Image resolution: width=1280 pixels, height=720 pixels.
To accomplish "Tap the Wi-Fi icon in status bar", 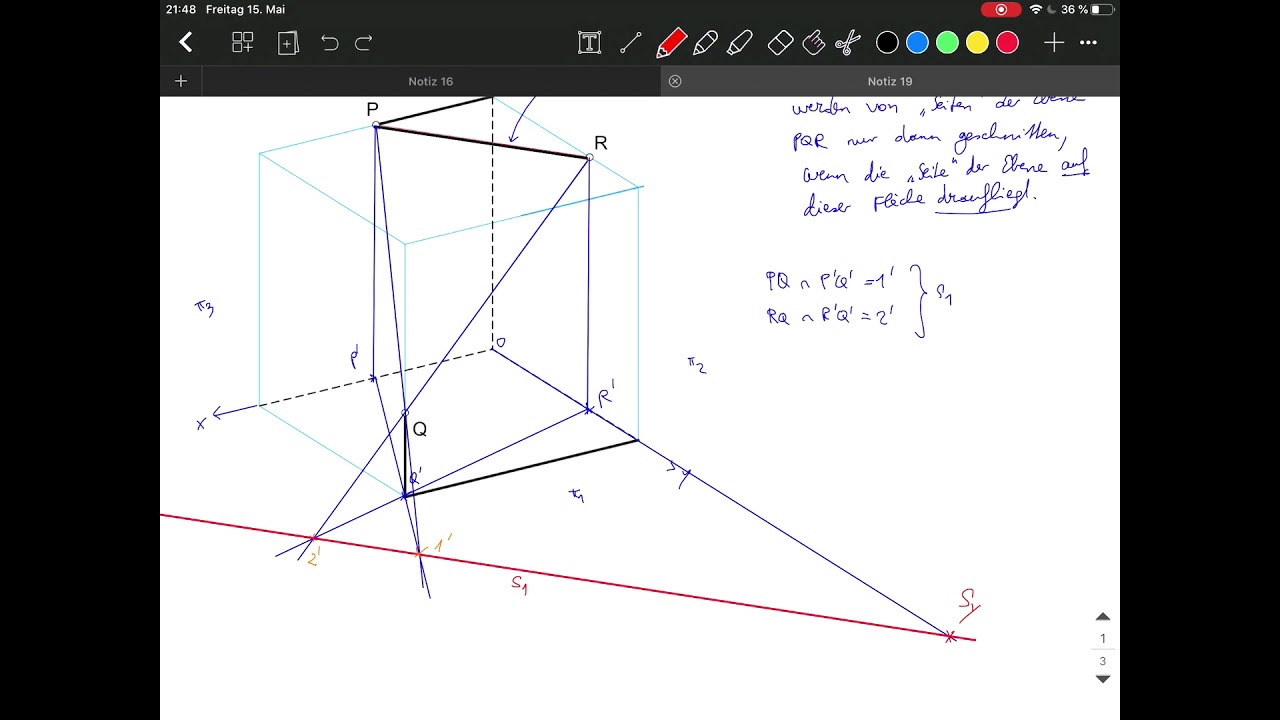I will pyautogui.click(x=1036, y=9).
